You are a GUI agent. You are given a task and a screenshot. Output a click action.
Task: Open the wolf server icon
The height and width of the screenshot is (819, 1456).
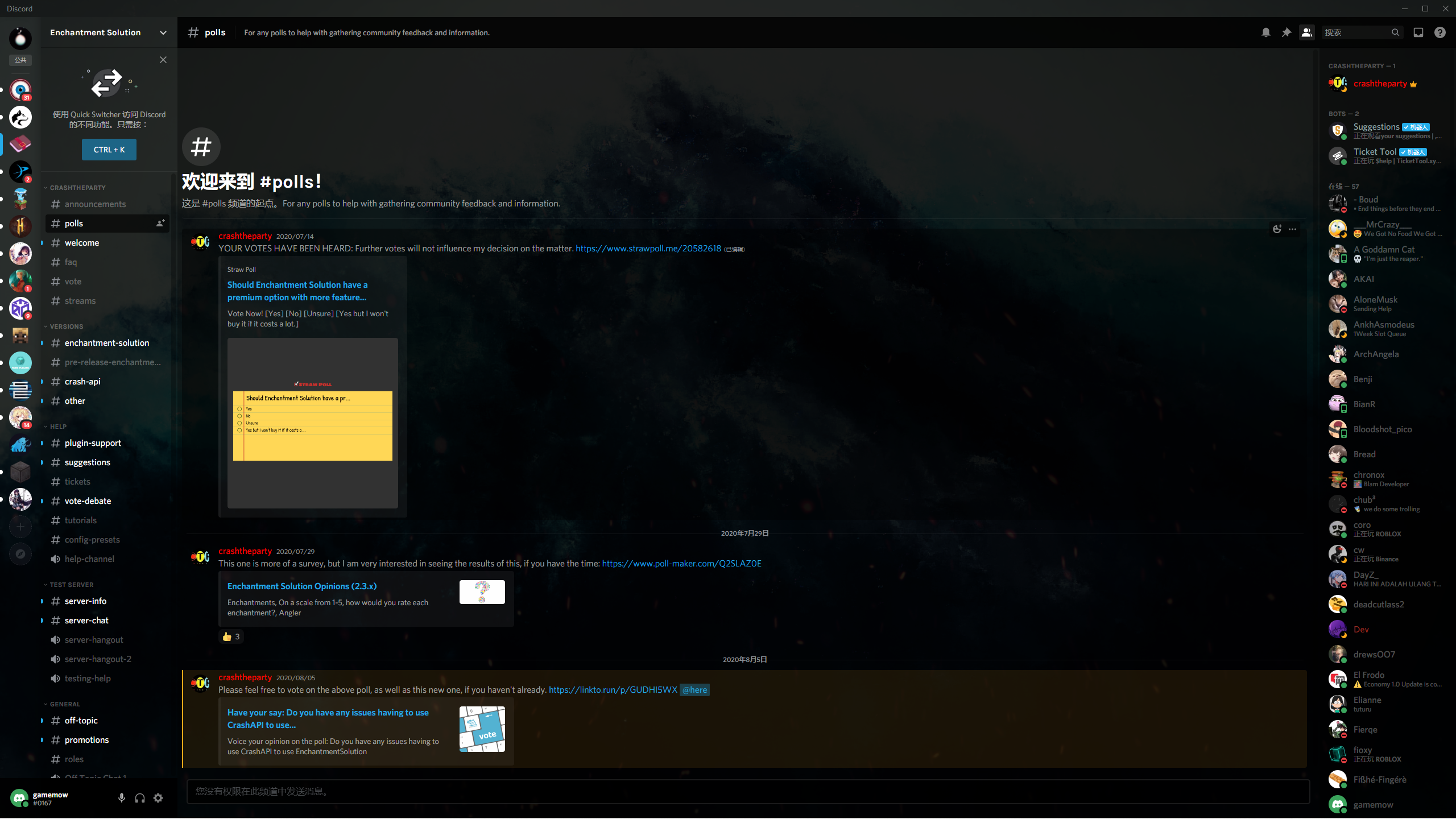[20, 117]
